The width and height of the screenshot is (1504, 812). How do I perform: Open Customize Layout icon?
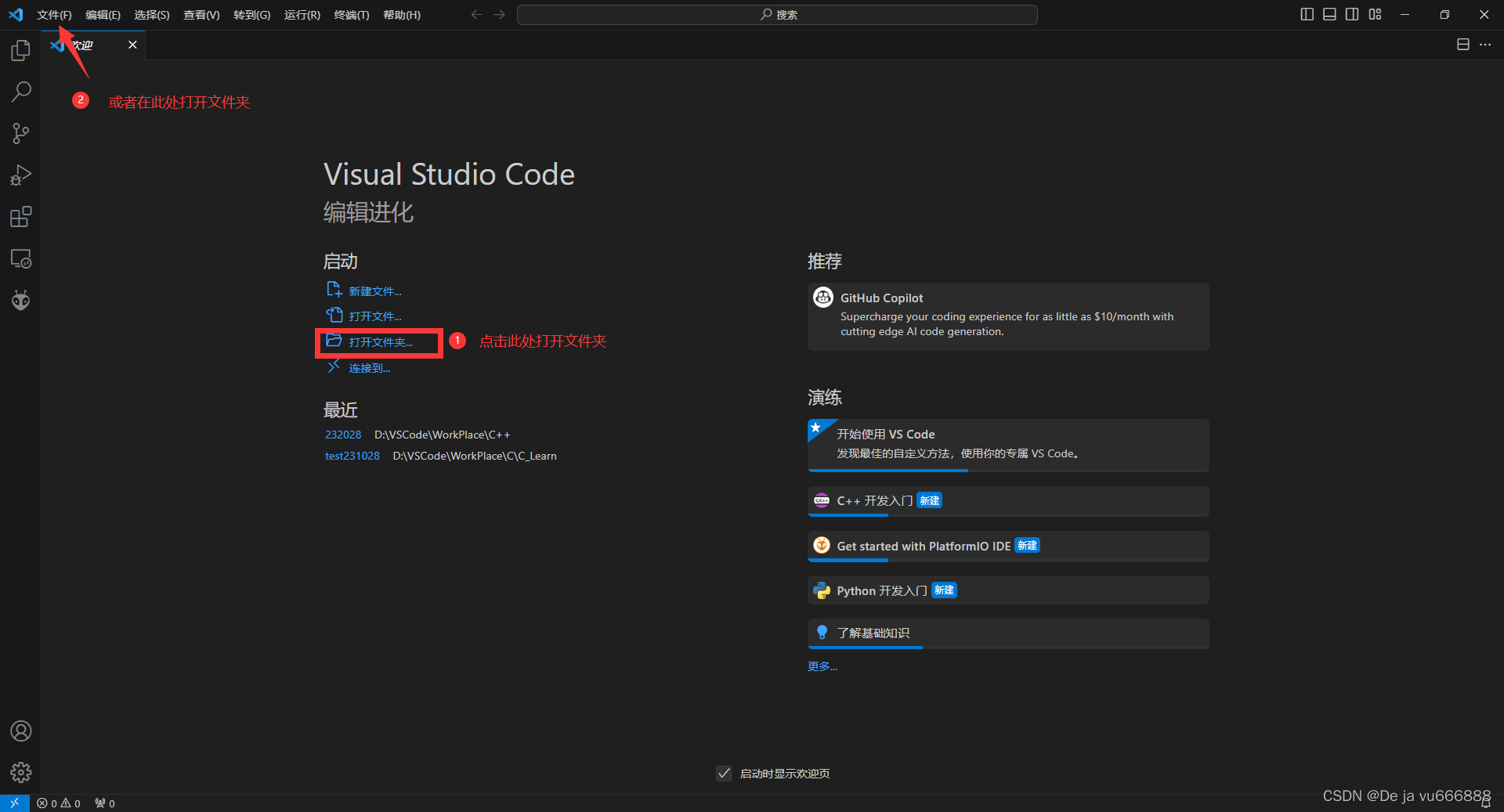tap(1375, 15)
